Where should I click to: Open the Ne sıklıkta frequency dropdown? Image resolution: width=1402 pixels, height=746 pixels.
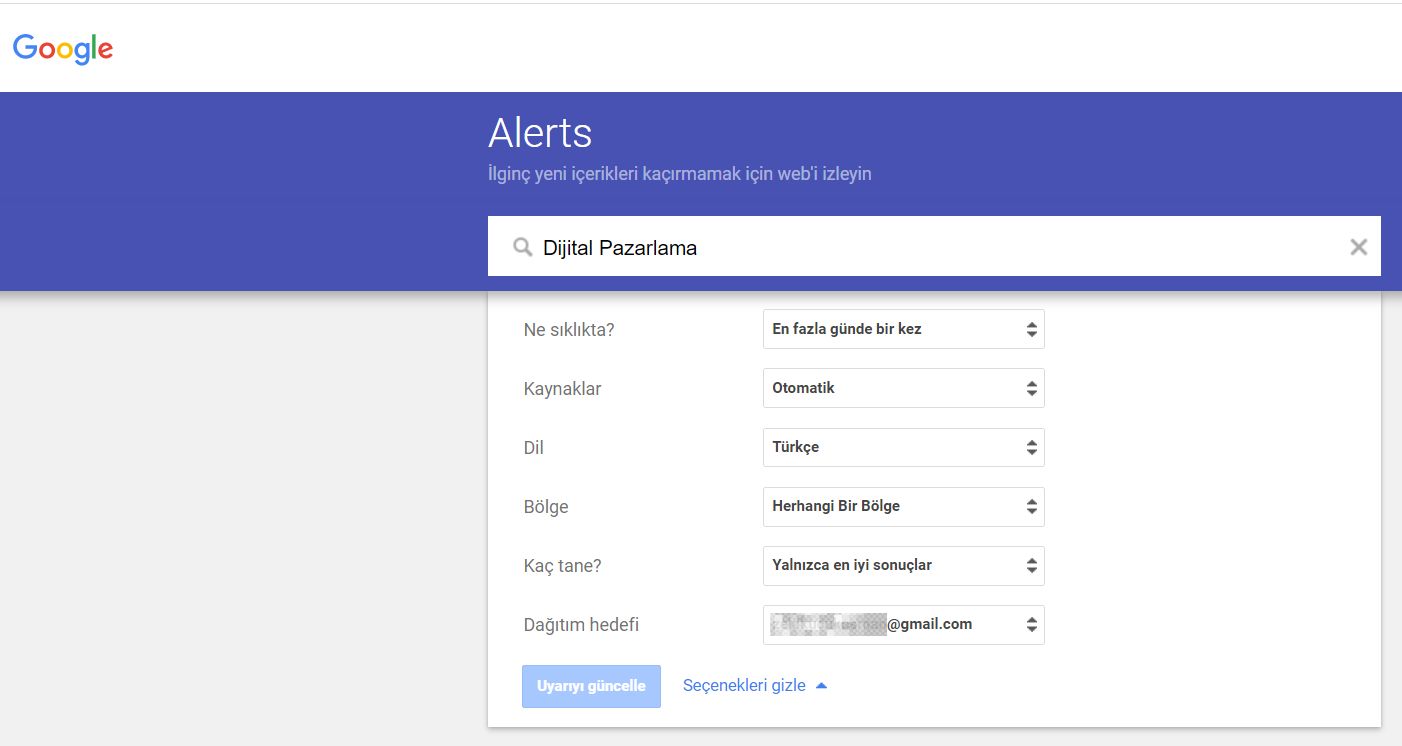pyautogui.click(x=903, y=329)
